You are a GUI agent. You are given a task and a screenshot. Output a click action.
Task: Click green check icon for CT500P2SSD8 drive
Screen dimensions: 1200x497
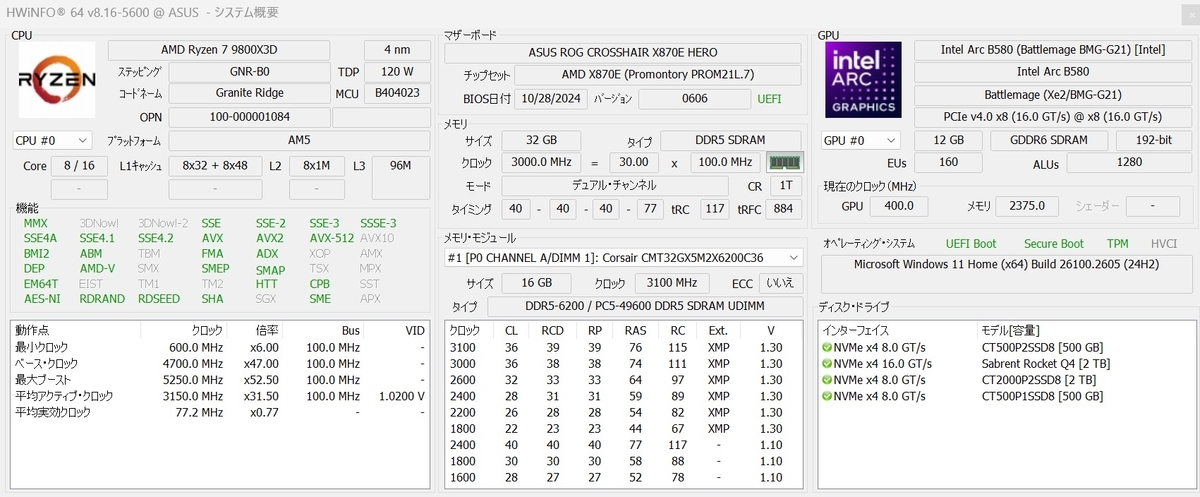coord(827,347)
